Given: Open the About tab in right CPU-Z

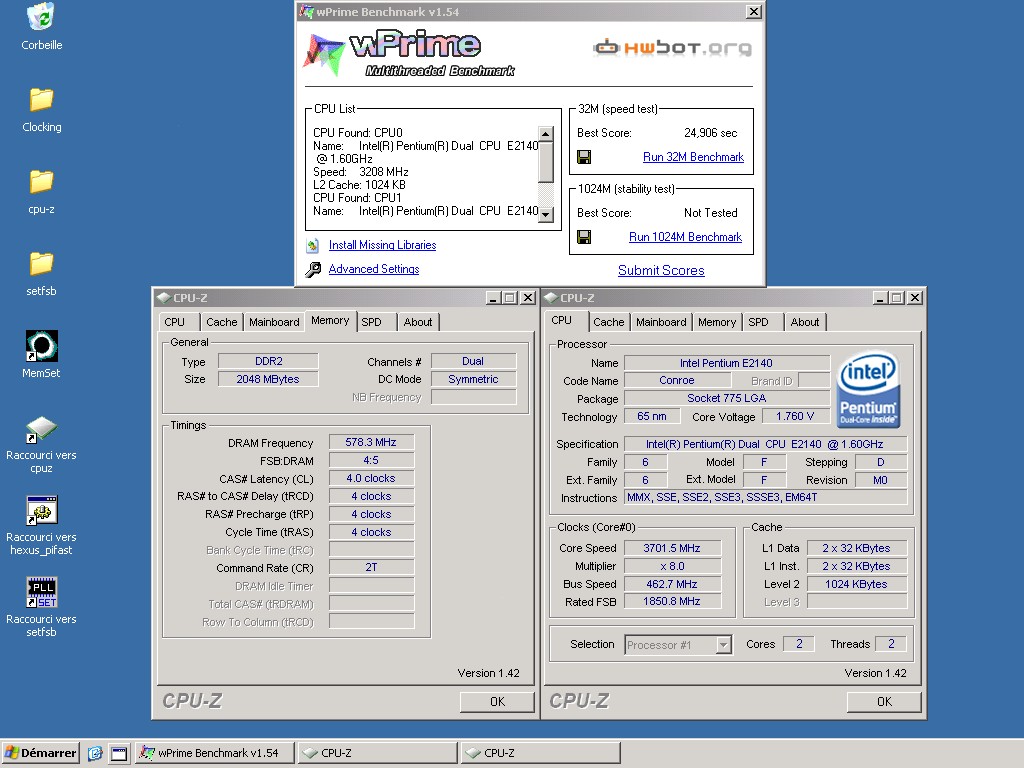Looking at the screenshot, I should click(805, 322).
